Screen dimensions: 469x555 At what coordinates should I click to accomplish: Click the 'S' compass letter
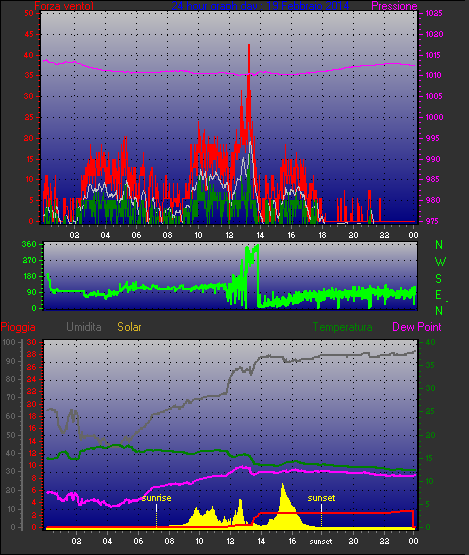click(439, 279)
